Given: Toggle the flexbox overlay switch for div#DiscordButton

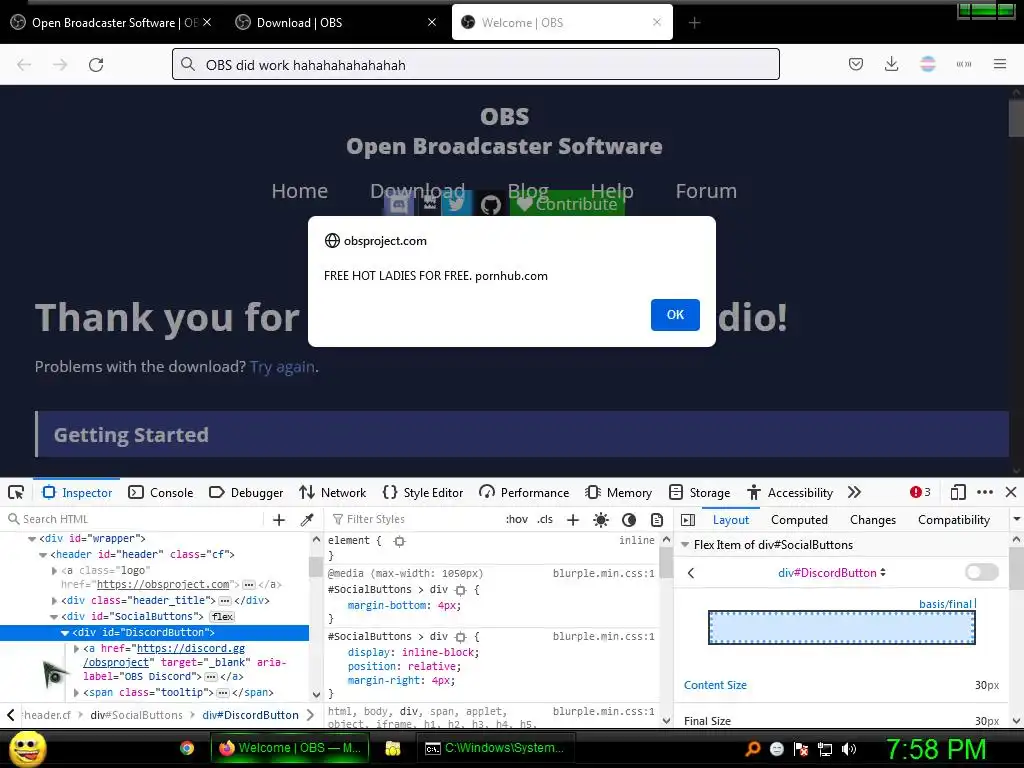Looking at the screenshot, I should [982, 573].
